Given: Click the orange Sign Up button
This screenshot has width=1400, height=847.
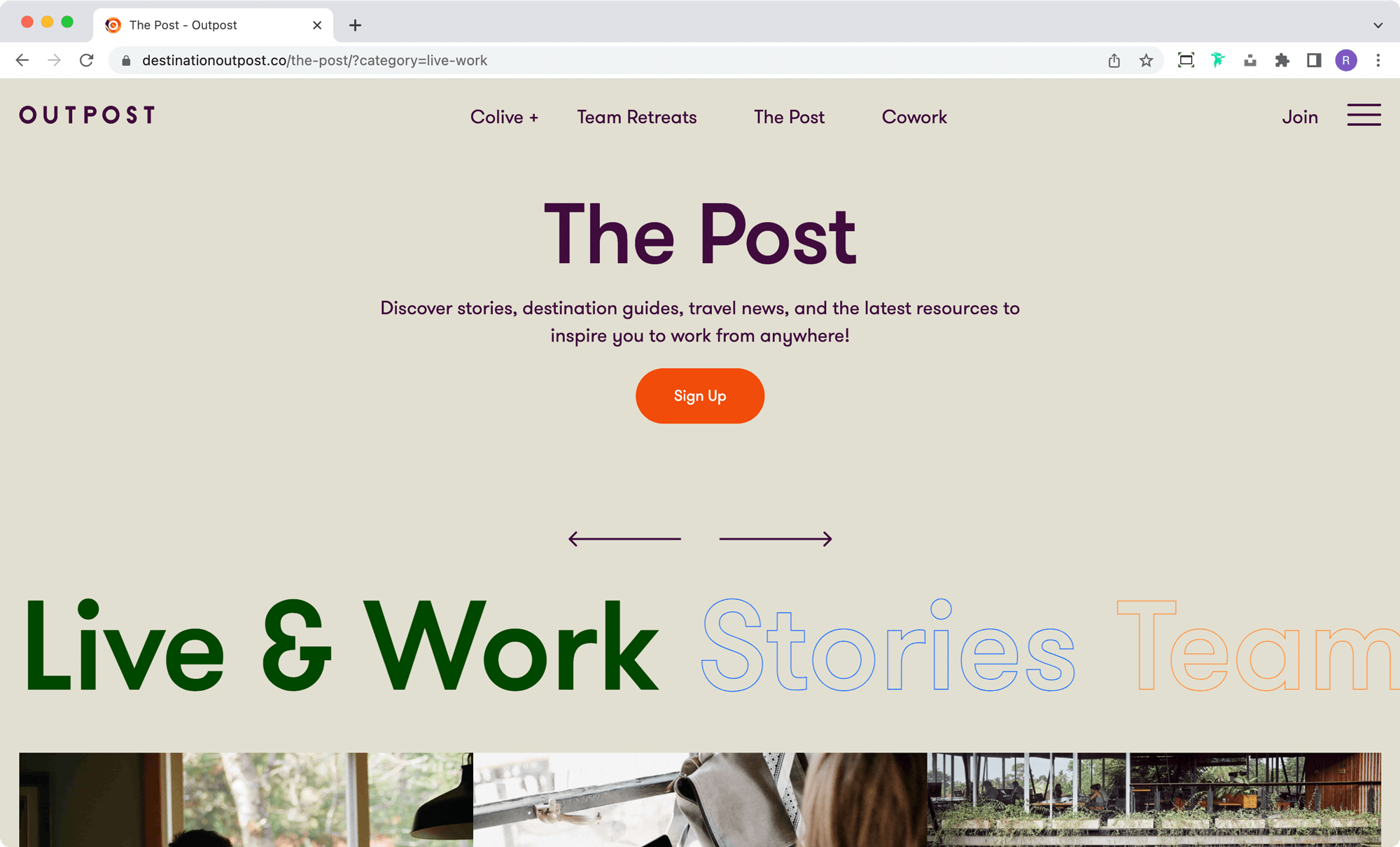Looking at the screenshot, I should pyautogui.click(x=700, y=395).
